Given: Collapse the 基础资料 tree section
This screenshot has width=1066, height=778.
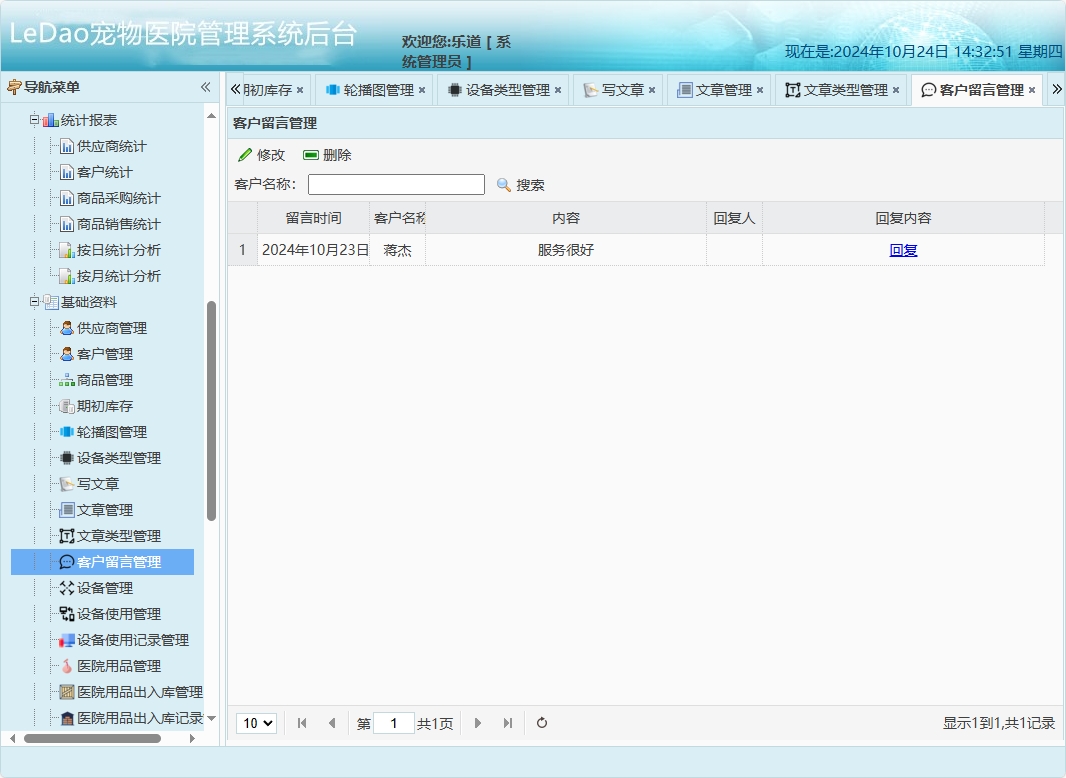Looking at the screenshot, I should [32, 301].
